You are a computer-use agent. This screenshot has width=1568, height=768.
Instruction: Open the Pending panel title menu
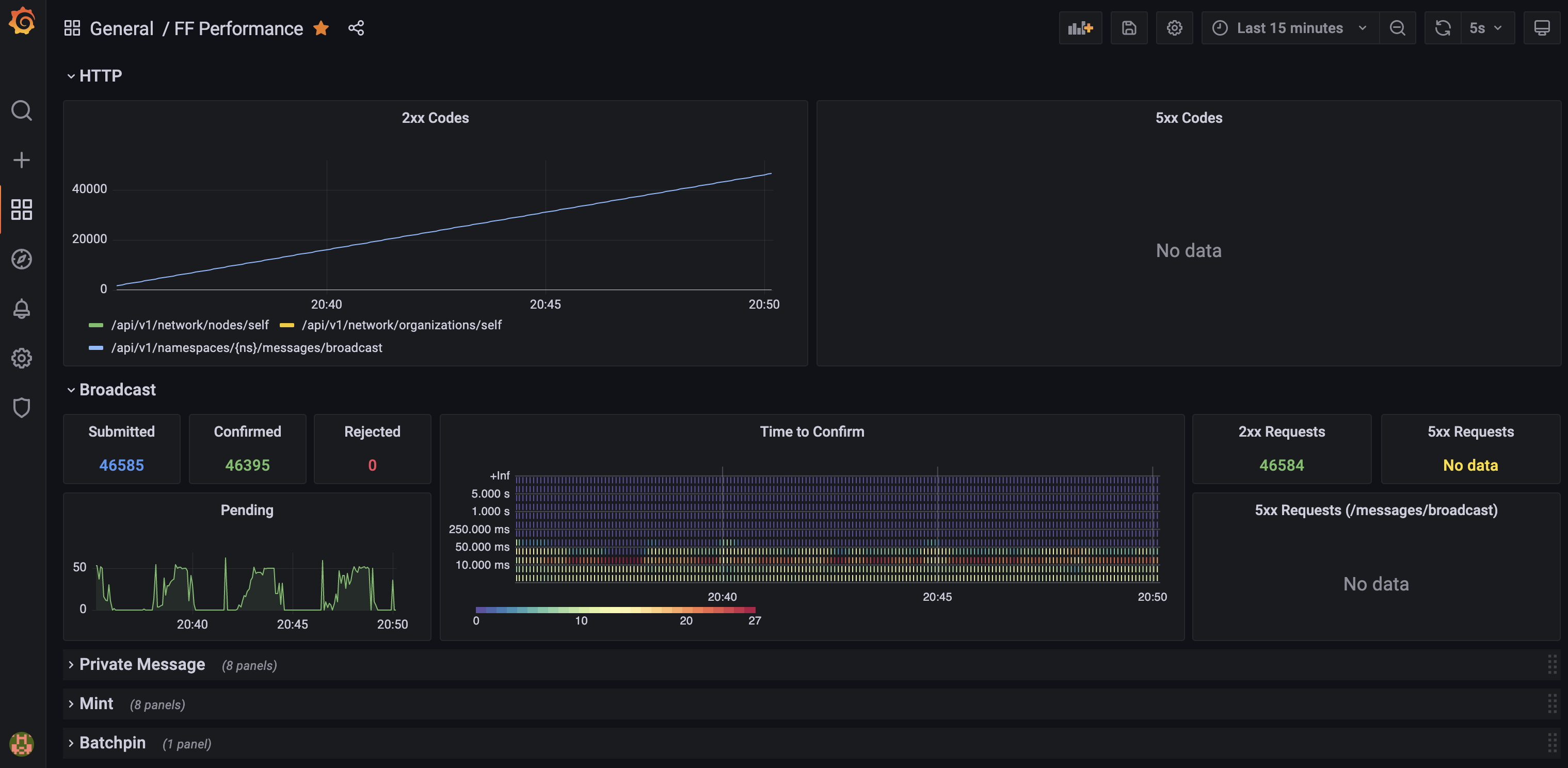click(247, 510)
